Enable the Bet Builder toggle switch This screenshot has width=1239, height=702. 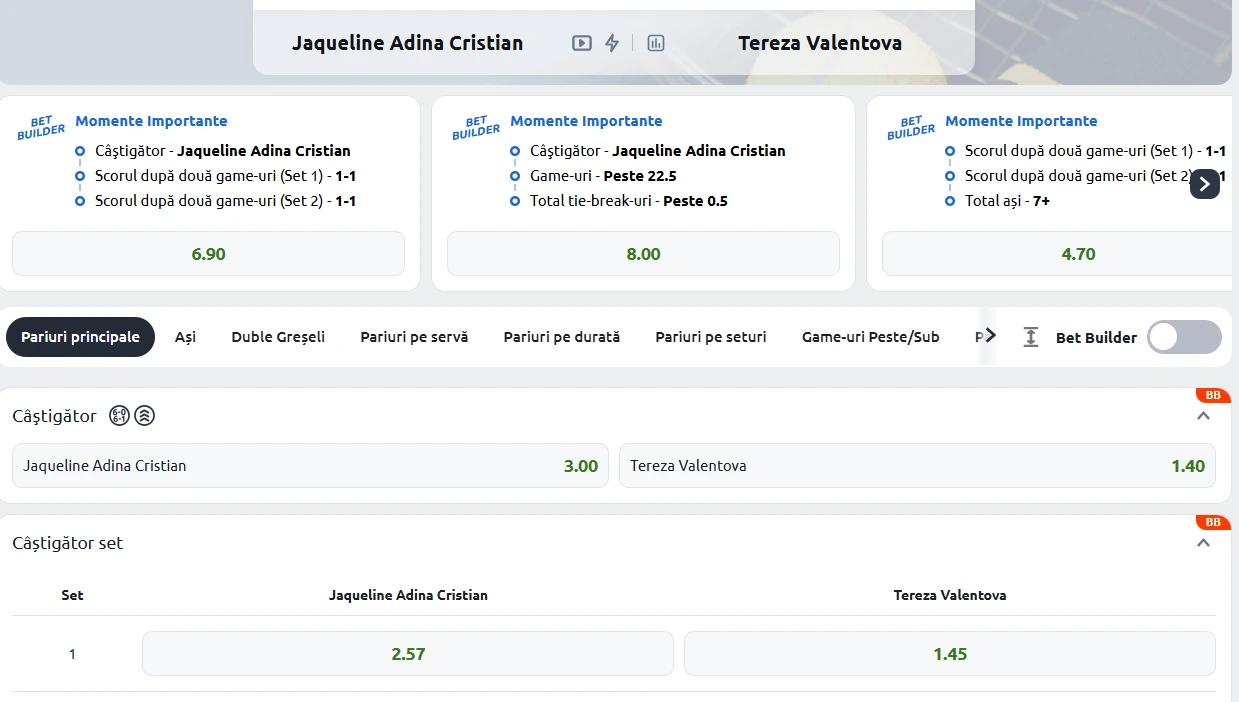point(1184,337)
